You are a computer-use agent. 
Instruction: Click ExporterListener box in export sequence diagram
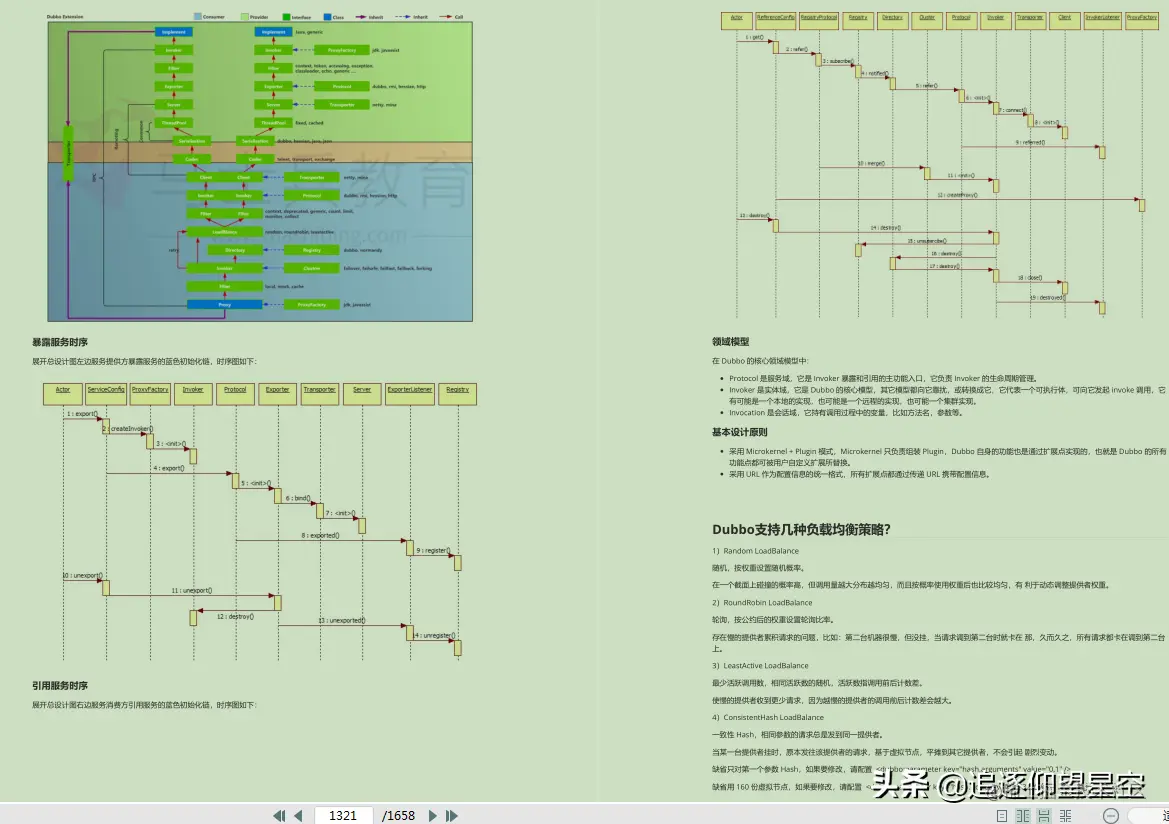point(410,394)
